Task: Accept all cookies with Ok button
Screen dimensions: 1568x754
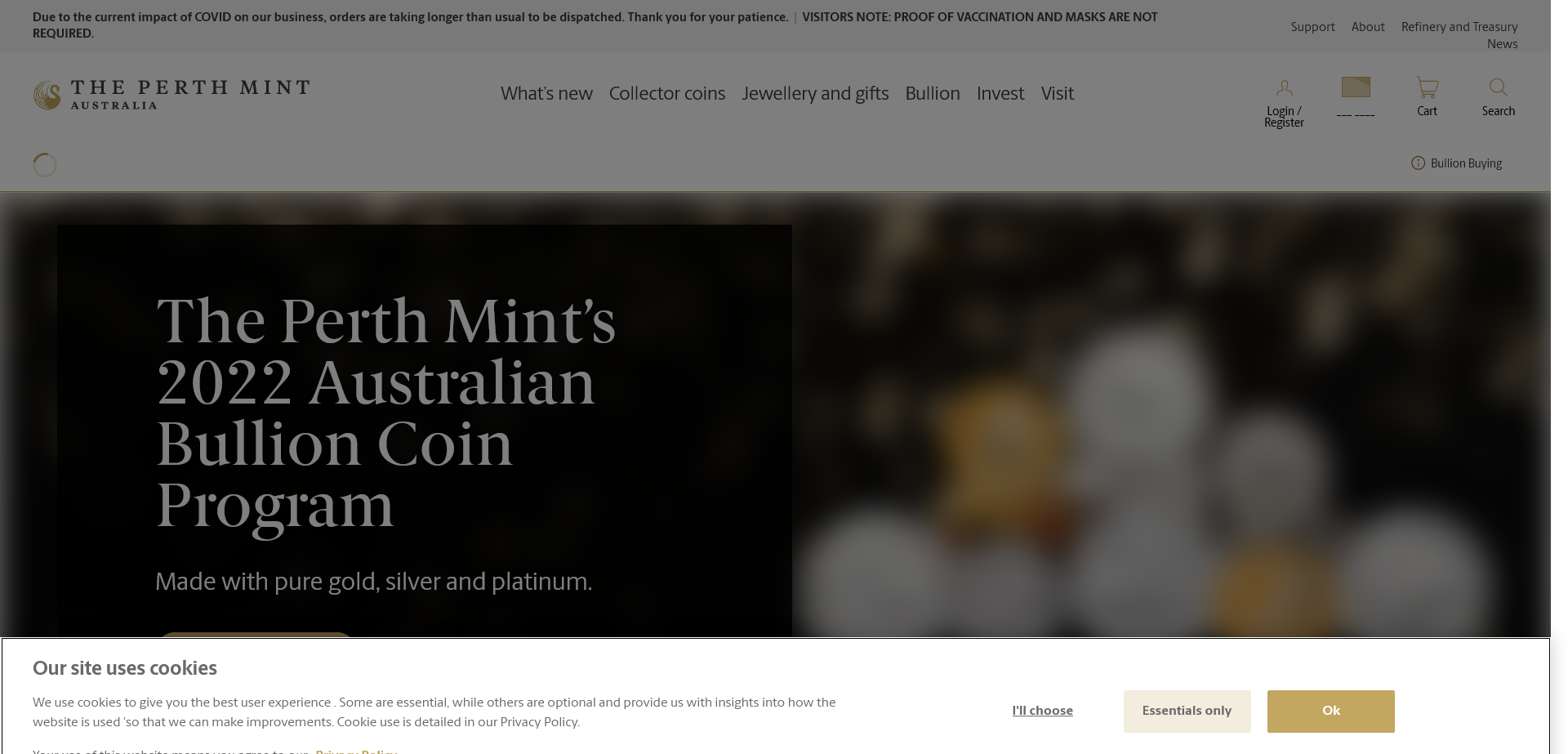Action: (1331, 712)
